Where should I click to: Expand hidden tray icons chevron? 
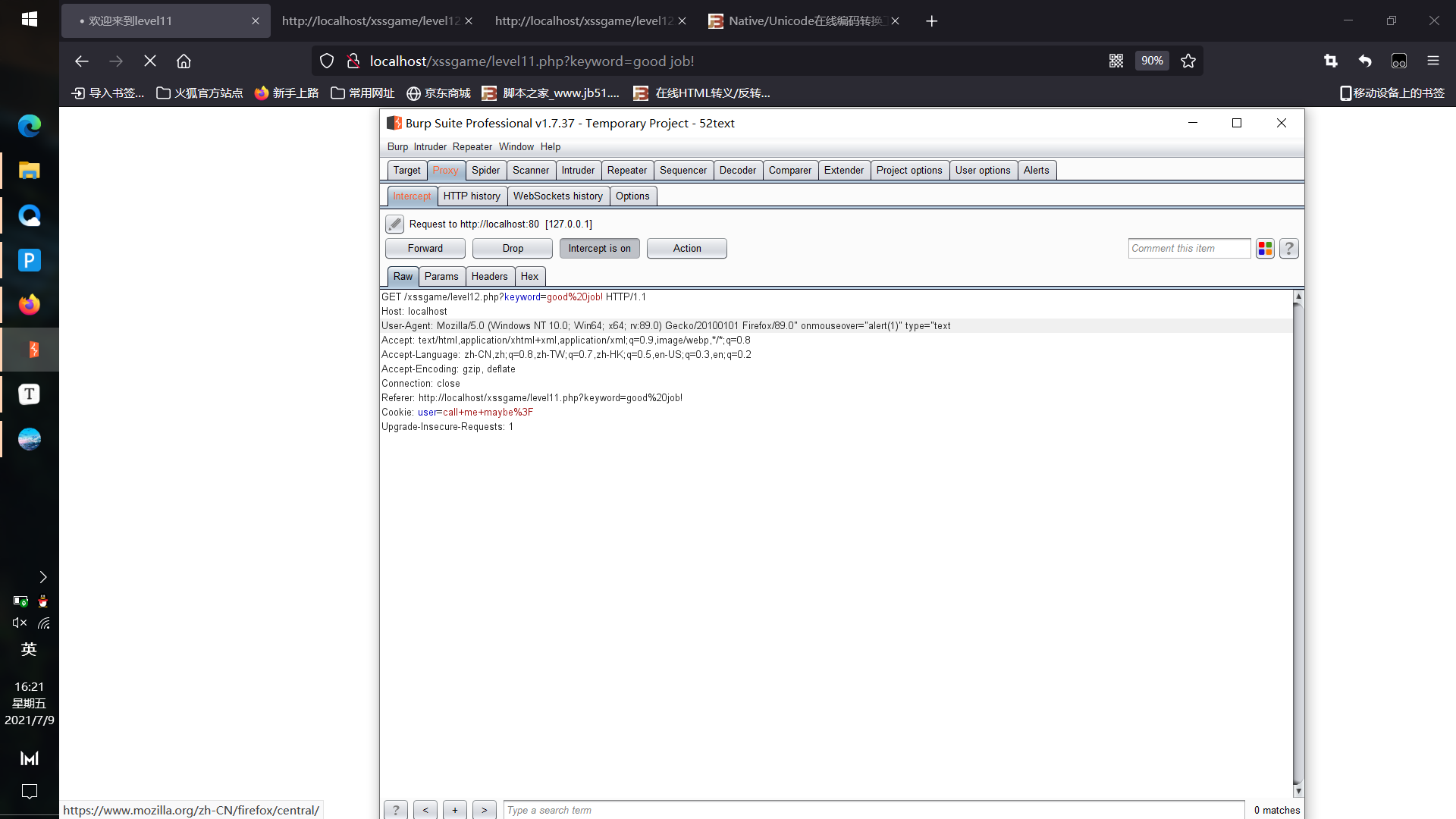tap(43, 577)
